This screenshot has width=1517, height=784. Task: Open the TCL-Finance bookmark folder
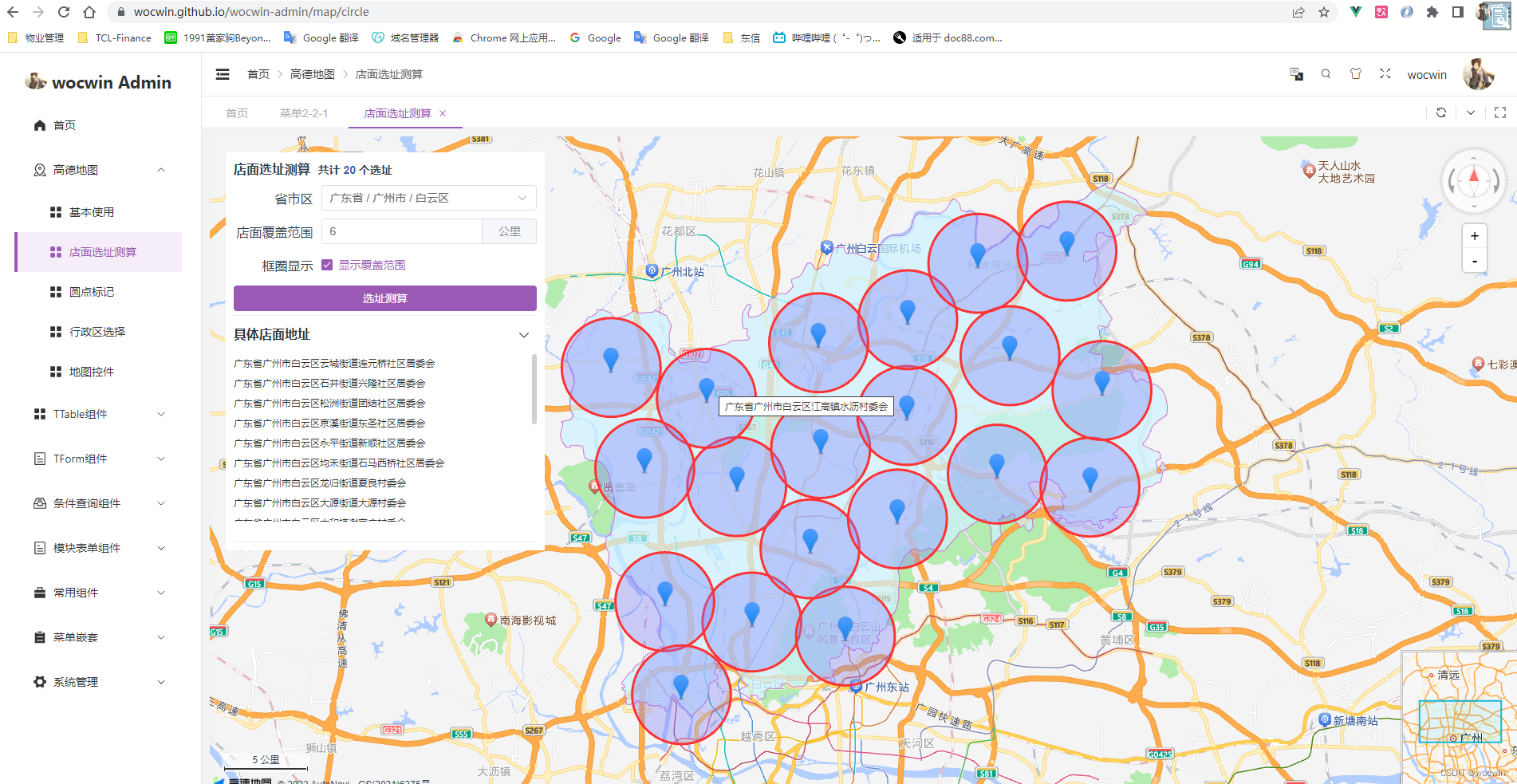(x=115, y=37)
